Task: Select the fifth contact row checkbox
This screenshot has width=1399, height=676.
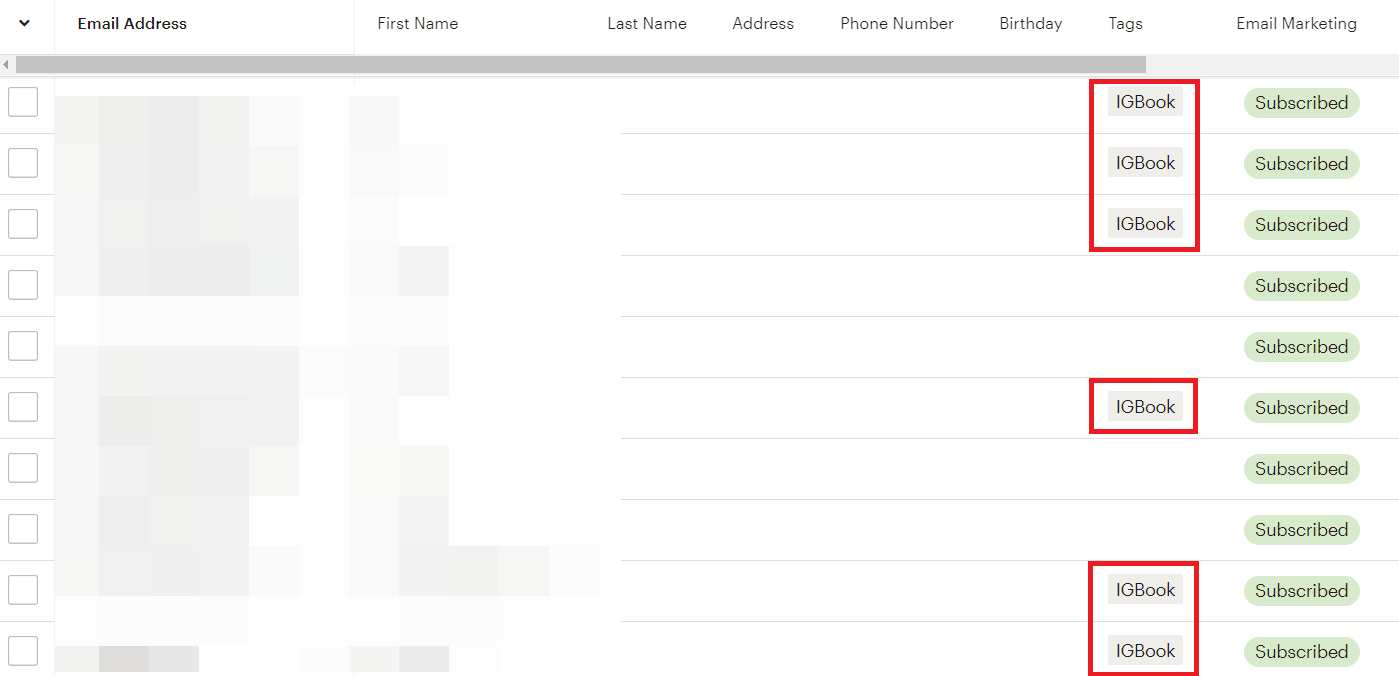Action: point(23,346)
